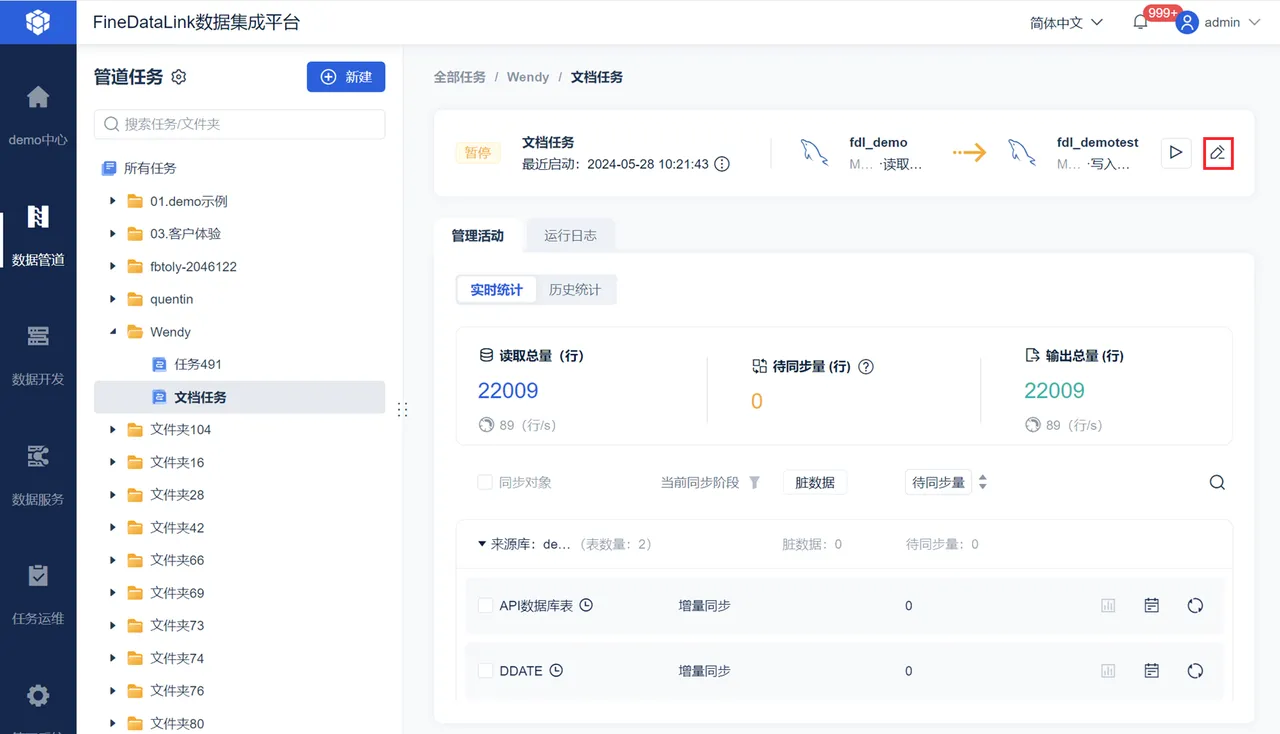Click Wendy in the breadcrumb
Viewport: 1280px width, 734px height.
click(528, 77)
